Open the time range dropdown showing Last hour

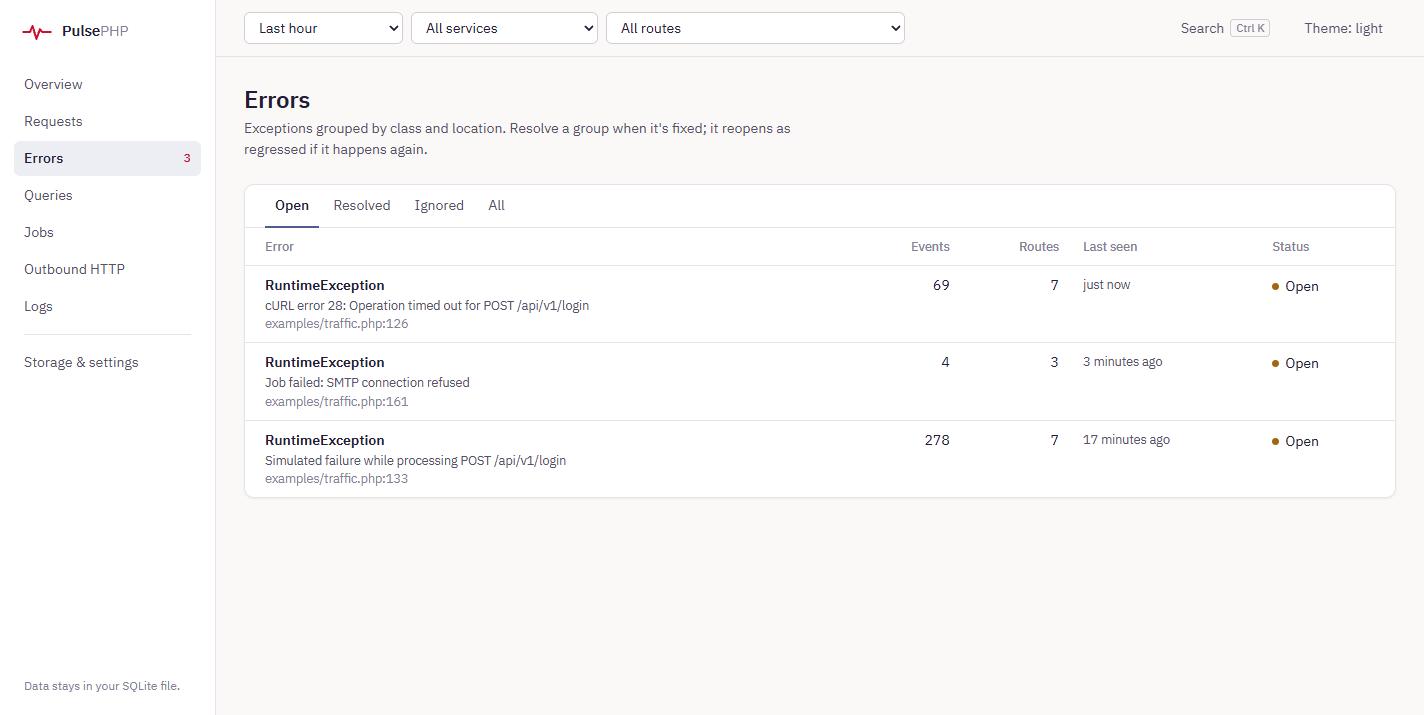click(x=323, y=28)
